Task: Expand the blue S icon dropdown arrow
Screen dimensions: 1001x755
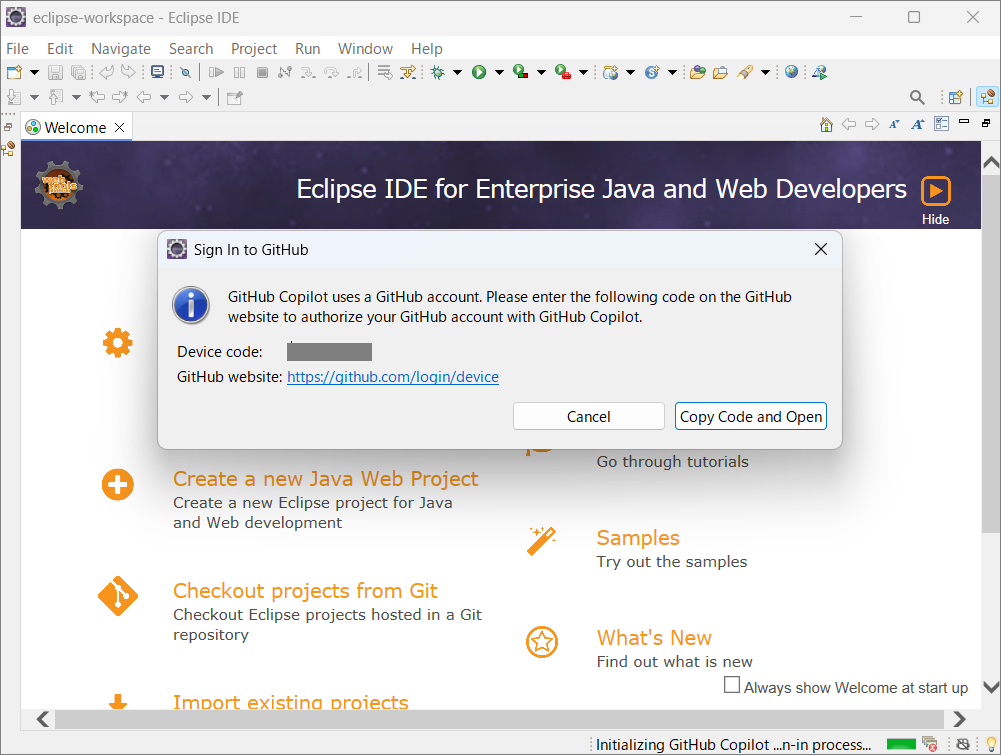Action: 672,72
